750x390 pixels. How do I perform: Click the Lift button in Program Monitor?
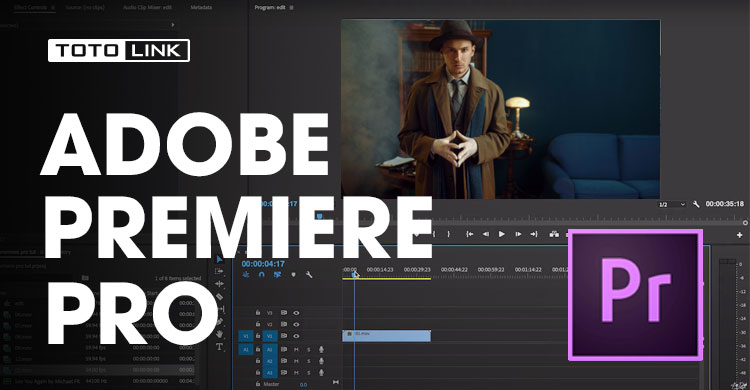(x=554, y=234)
